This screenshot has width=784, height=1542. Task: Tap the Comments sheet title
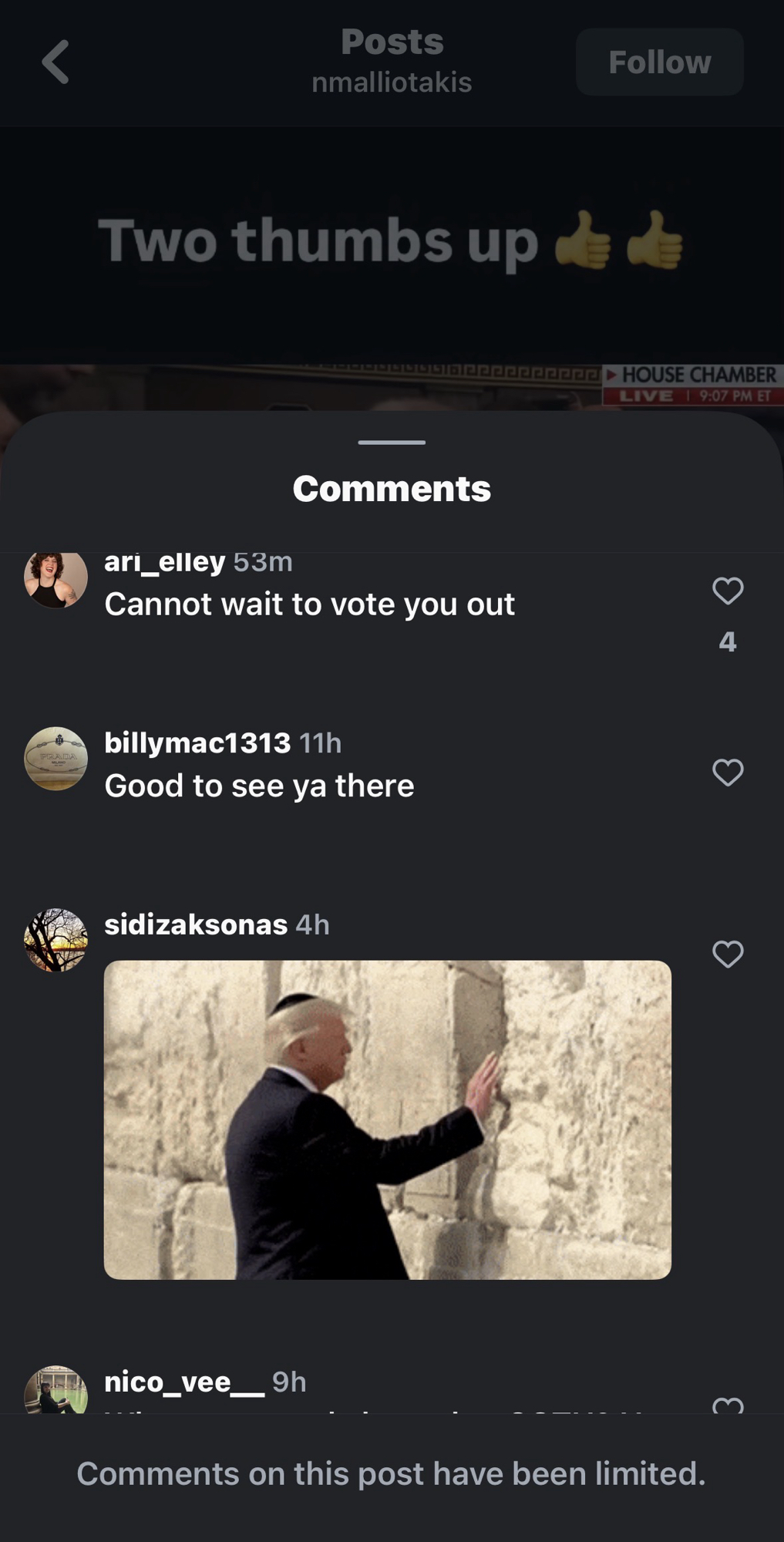click(392, 489)
